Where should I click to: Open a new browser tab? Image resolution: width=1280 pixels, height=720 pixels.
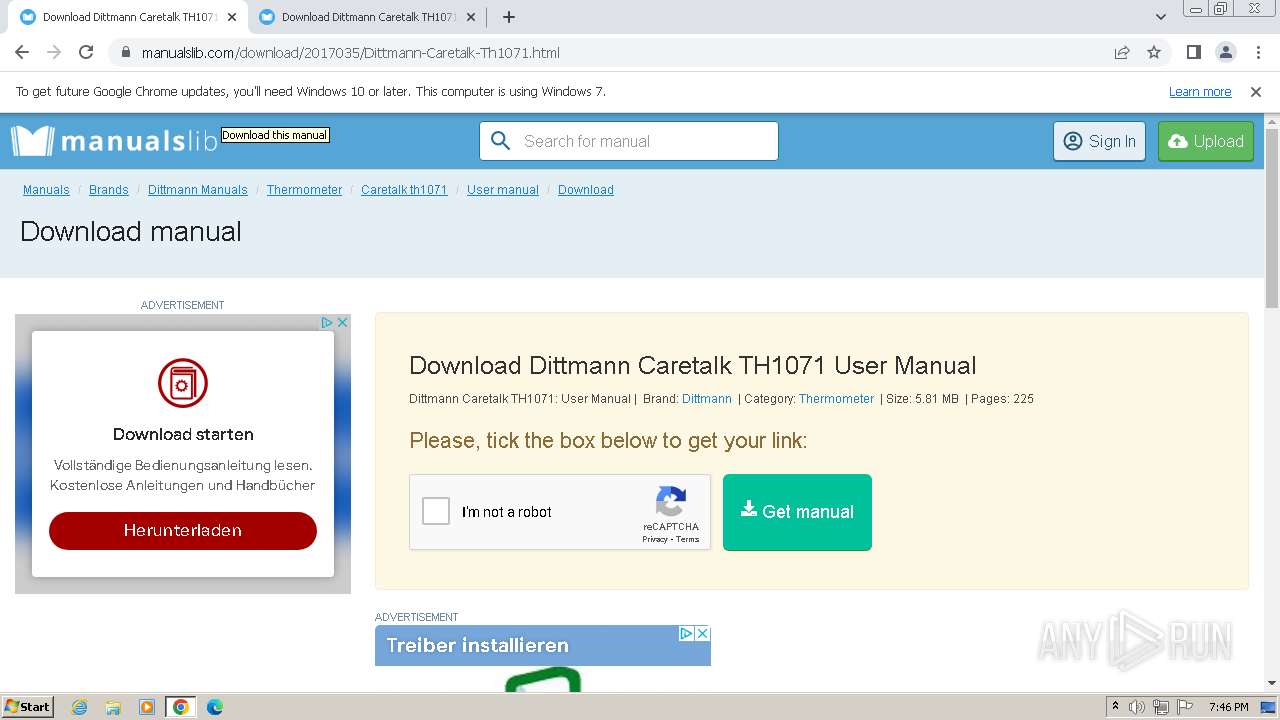[509, 17]
